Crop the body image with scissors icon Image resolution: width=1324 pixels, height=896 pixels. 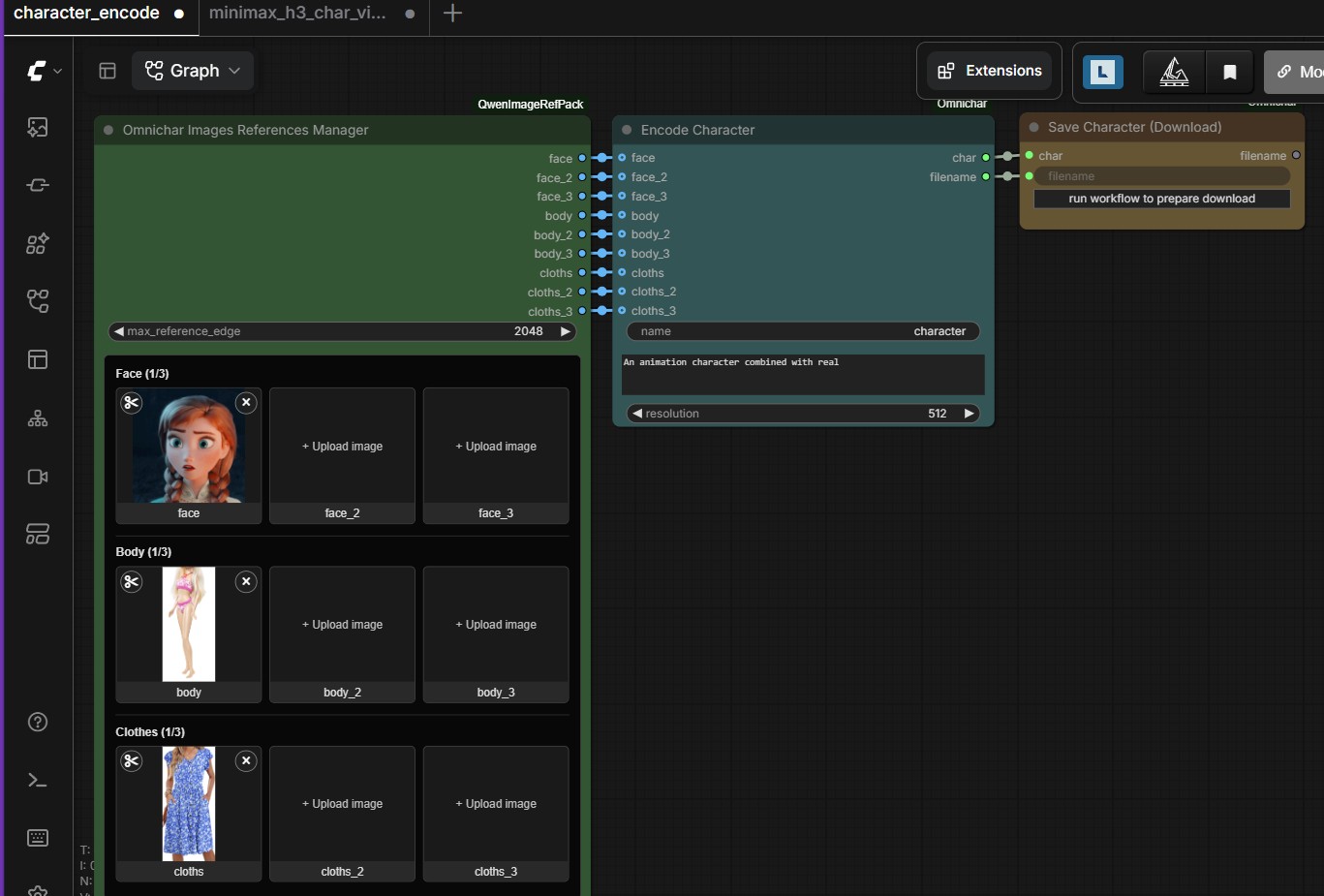coord(132,581)
